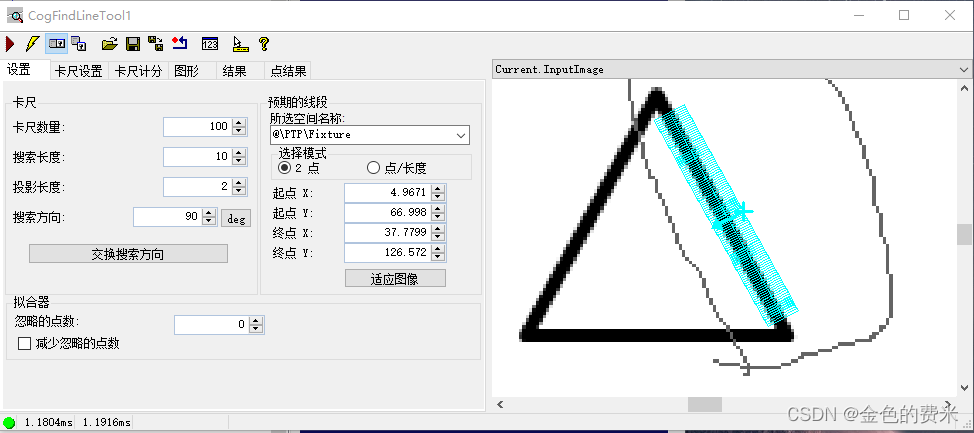Select the 2 点 radio button
The image size is (974, 433).
click(284, 168)
